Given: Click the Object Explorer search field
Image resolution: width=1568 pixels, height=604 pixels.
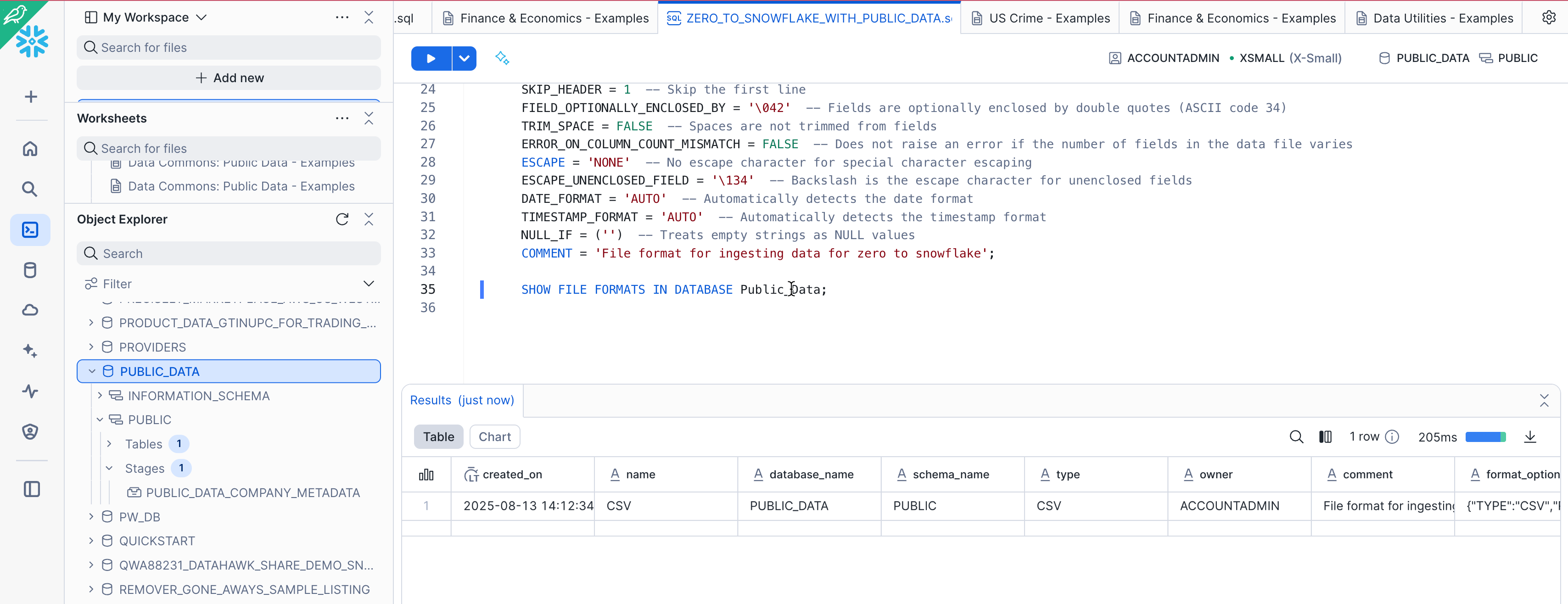Looking at the screenshot, I should (x=229, y=253).
